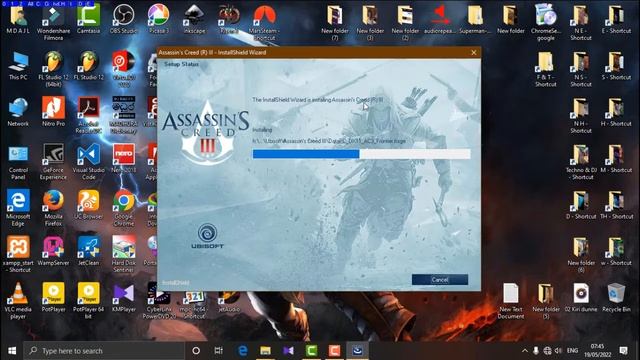This screenshot has height=360, width=640.
Task: Launch GeForce Experience shortcut
Action: [53, 162]
